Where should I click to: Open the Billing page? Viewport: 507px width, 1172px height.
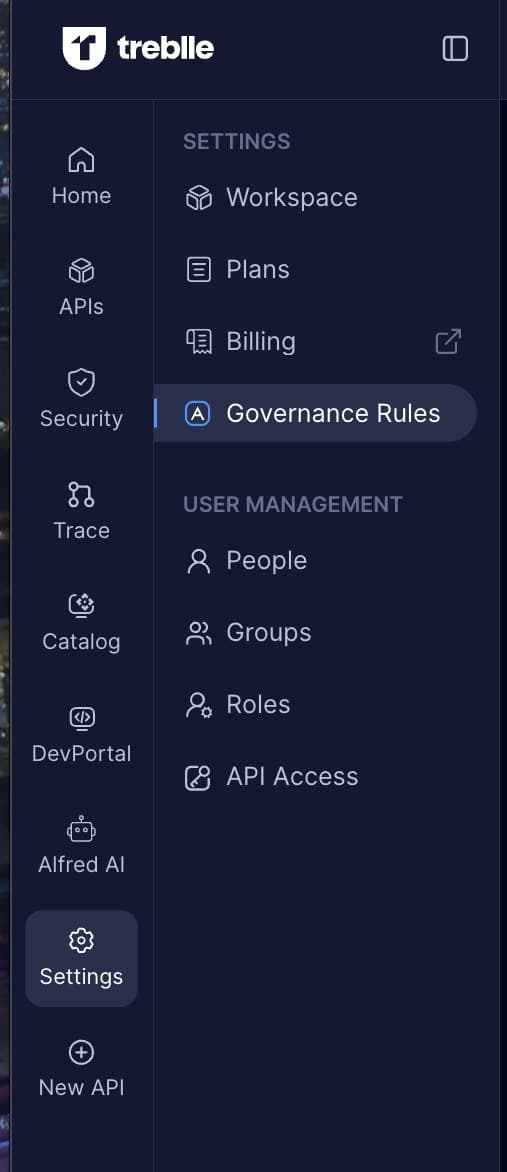click(316, 341)
